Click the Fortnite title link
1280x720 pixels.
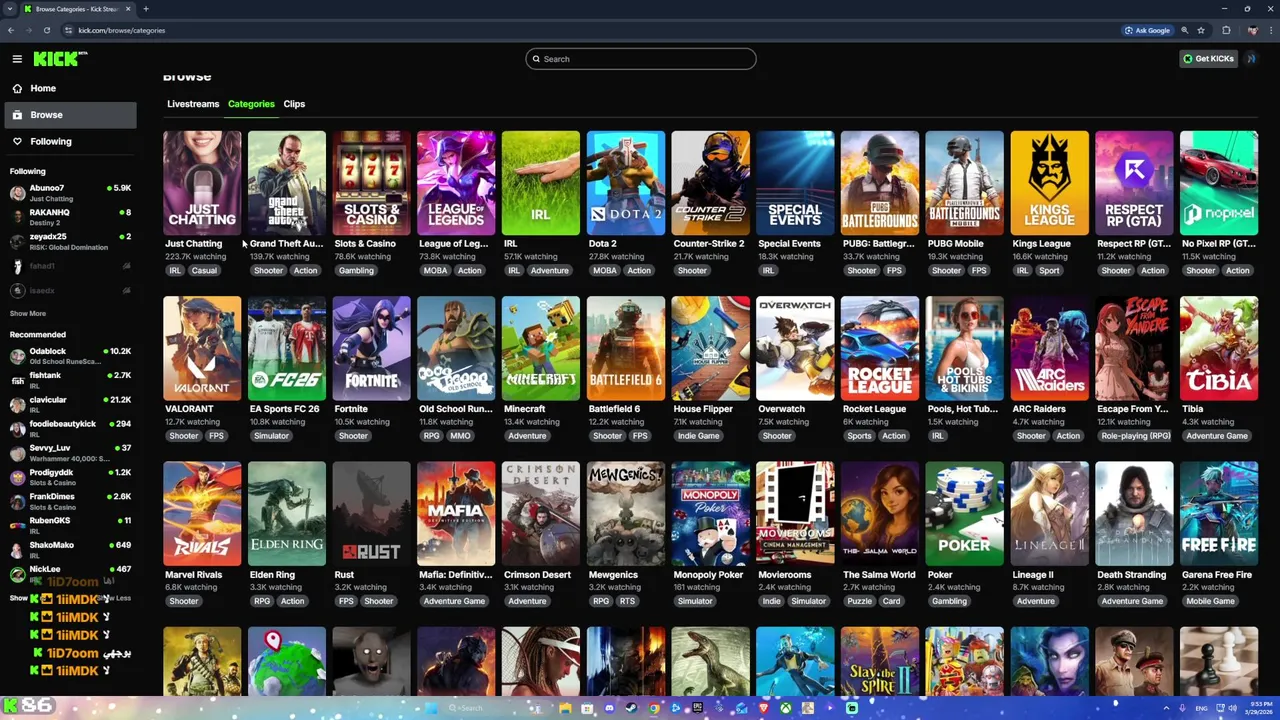351,409
